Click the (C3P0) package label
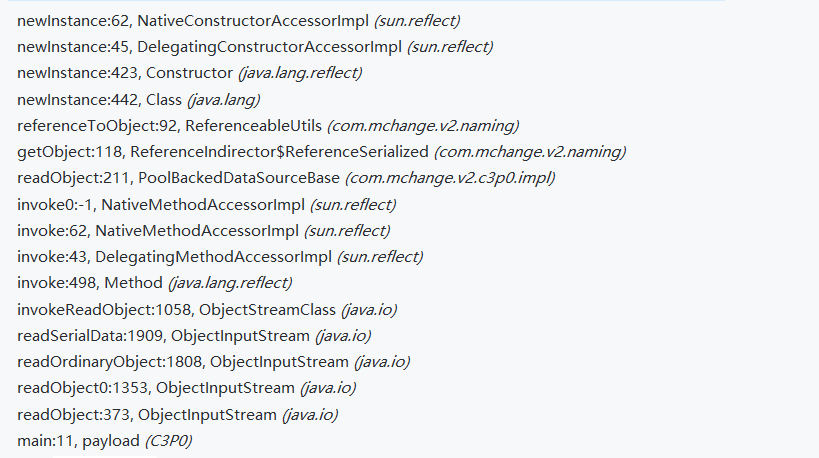This screenshot has height=458, width=819. click(168, 440)
